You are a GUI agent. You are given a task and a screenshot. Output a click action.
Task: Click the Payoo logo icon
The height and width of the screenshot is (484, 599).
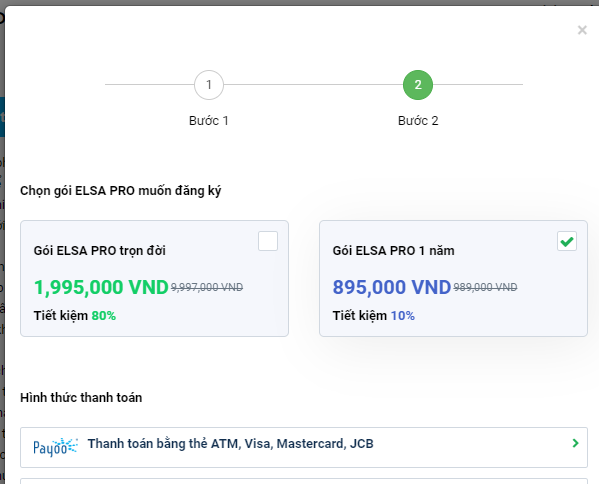55,447
